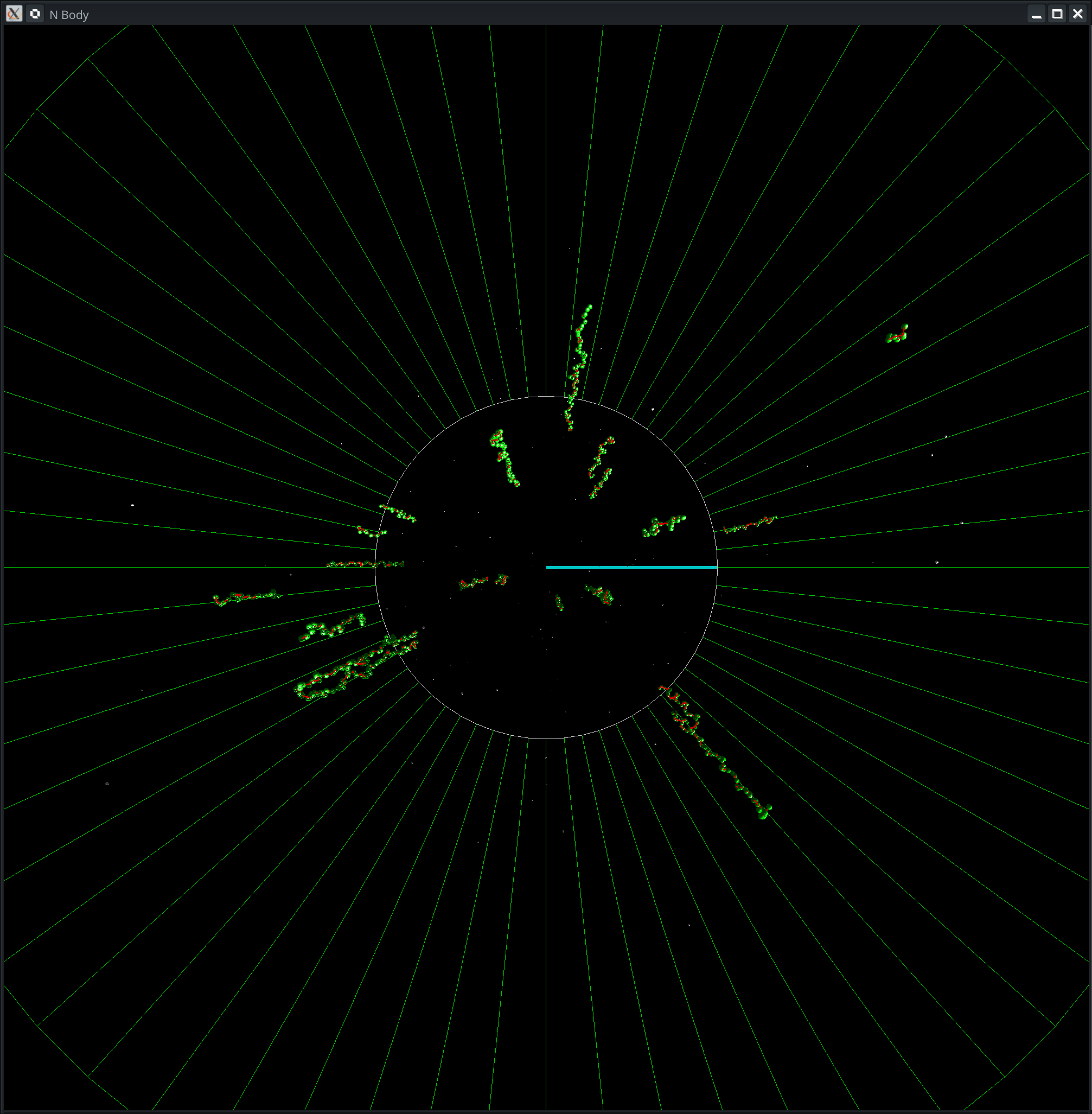Screen dimensions: 1092x1114
Task: Click the red-green streak left of circle center
Action: click(x=476, y=583)
